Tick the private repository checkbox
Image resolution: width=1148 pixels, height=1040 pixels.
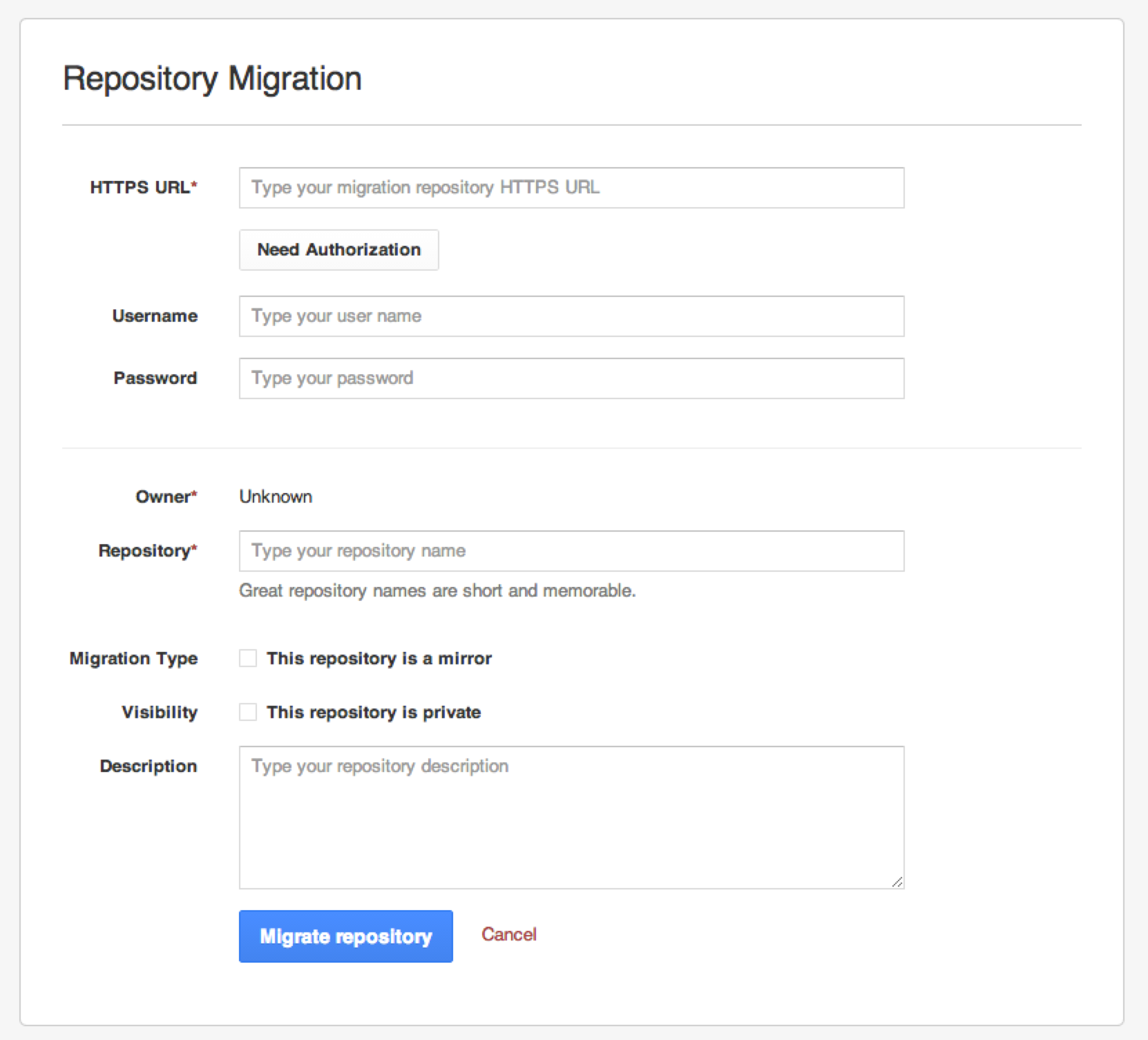tap(248, 712)
